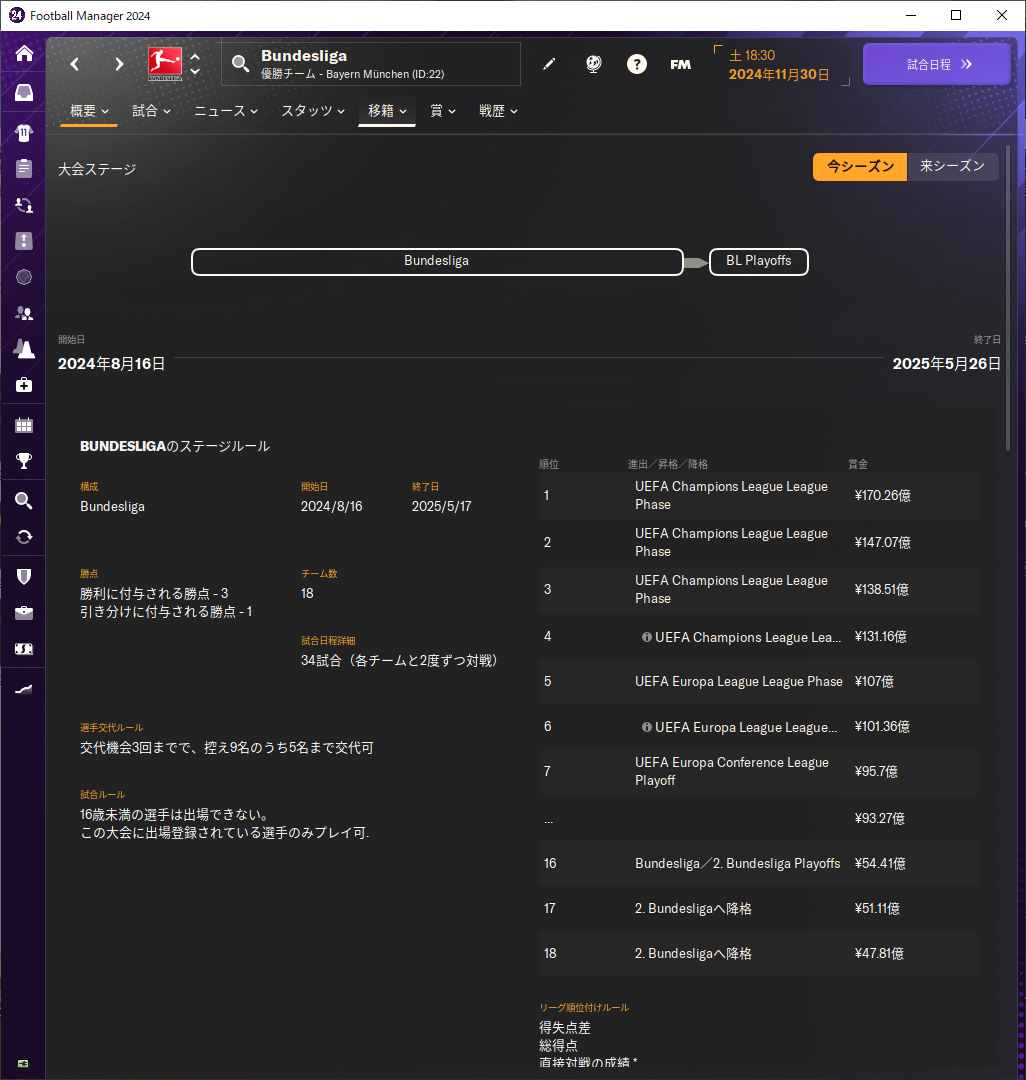Click the ¥93.27億 prize amount
This screenshot has height=1080, width=1026.
click(x=879, y=818)
